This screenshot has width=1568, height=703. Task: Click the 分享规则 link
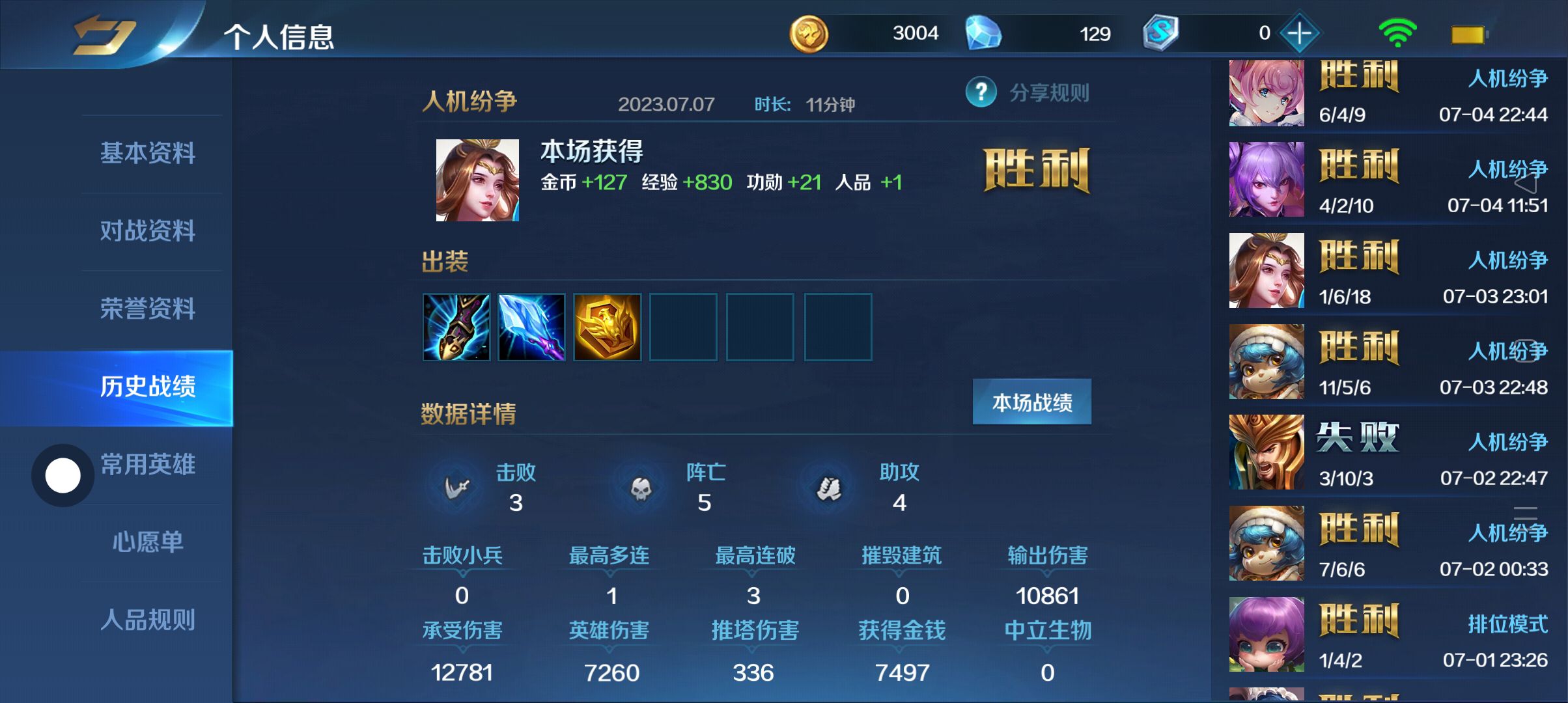click(1049, 92)
